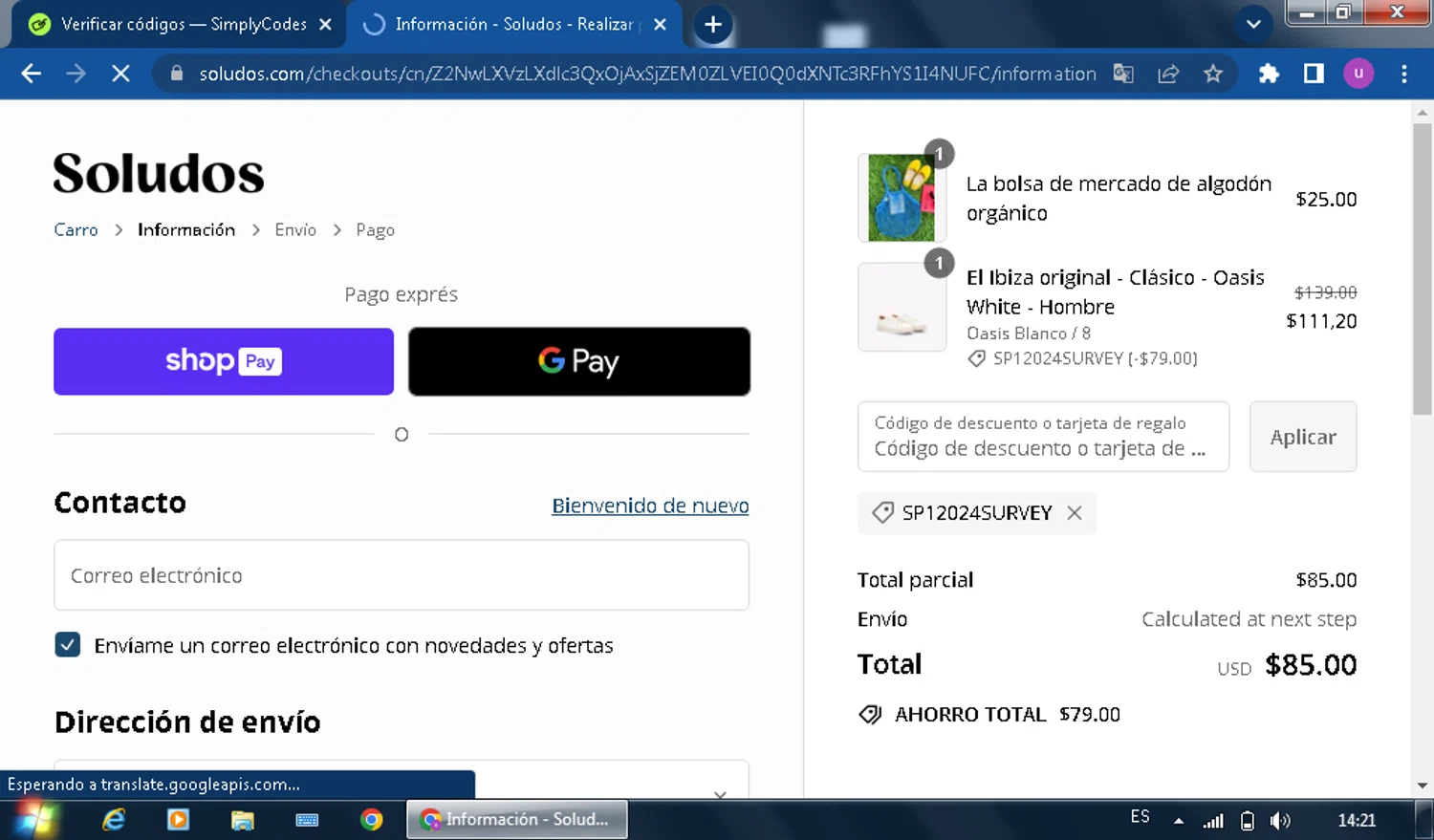Click the scrollbar down arrow
Viewport: 1434px width, 840px height.
1423,786
